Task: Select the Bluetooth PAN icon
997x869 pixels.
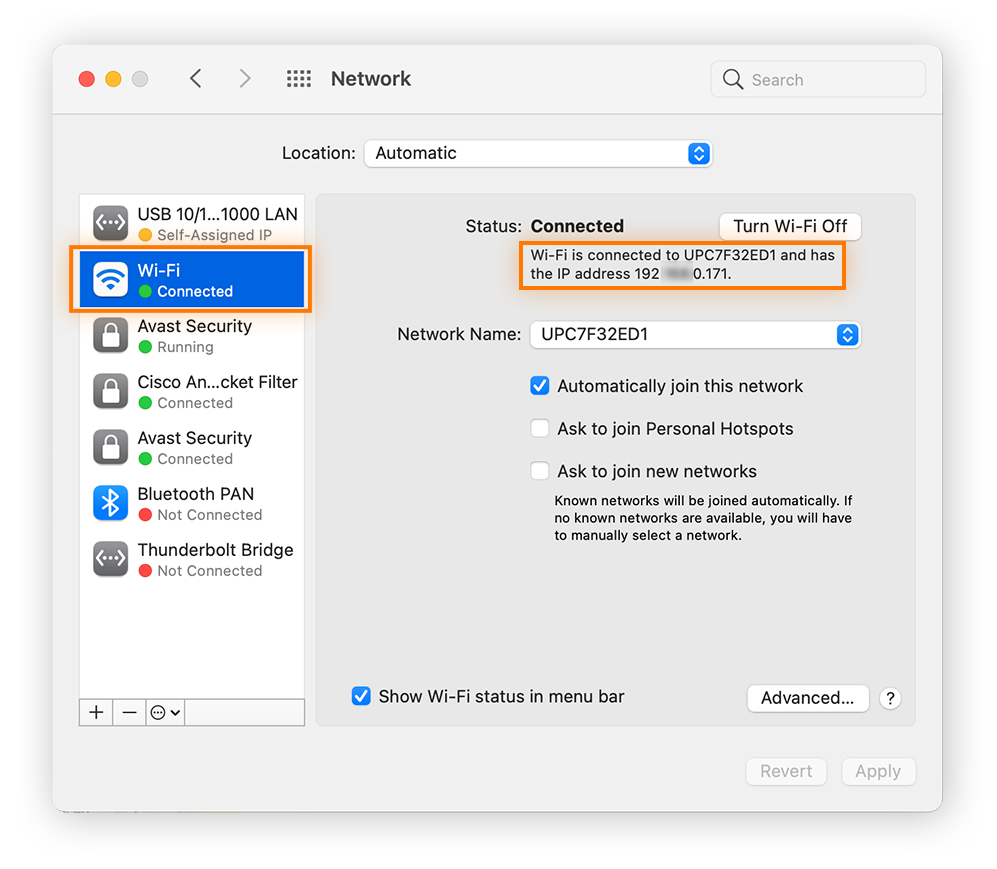Action: point(110,503)
